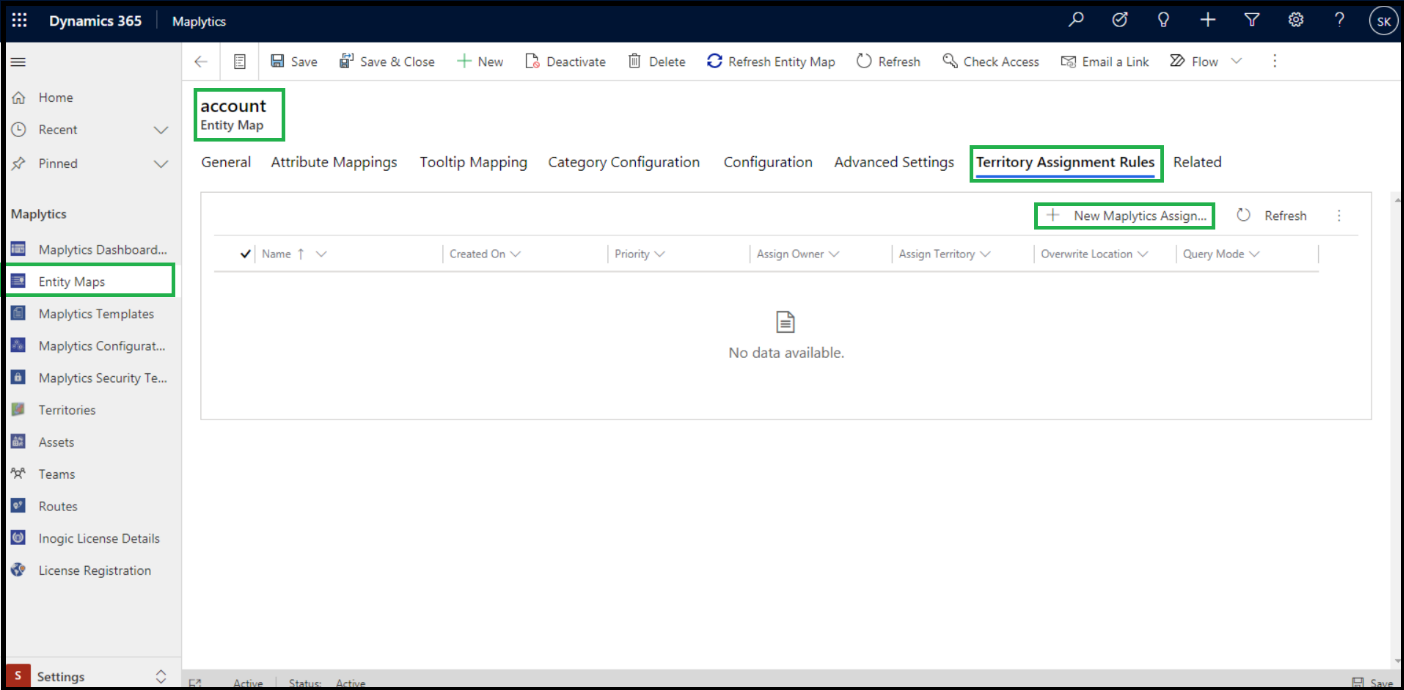Open the Flow dropdown chevron
1404x690 pixels.
point(1236,62)
